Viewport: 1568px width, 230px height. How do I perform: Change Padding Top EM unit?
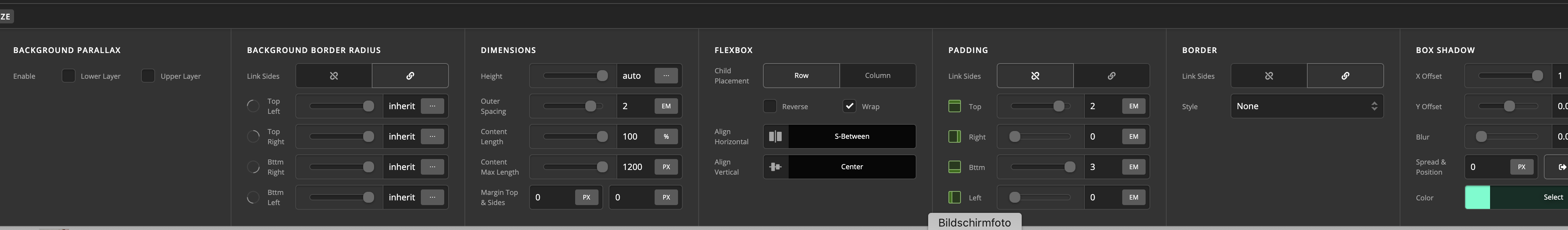tap(1134, 106)
